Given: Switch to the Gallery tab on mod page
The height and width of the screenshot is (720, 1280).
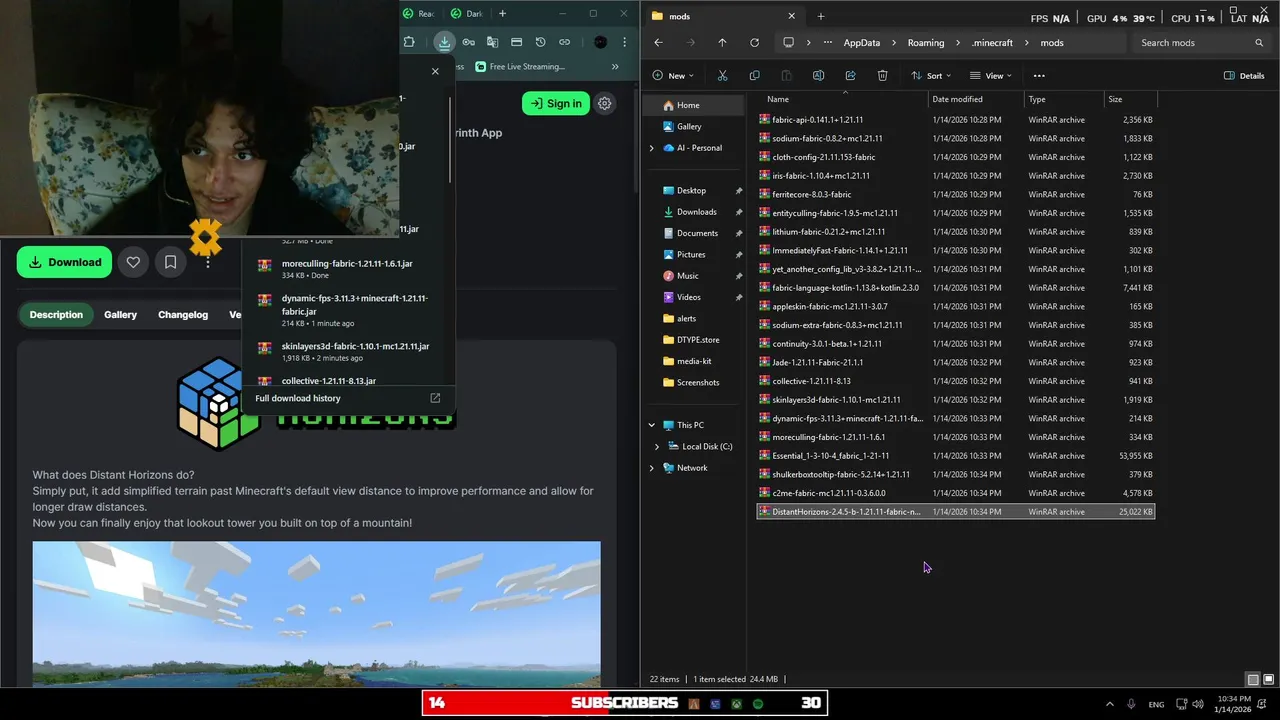Looking at the screenshot, I should [x=120, y=314].
